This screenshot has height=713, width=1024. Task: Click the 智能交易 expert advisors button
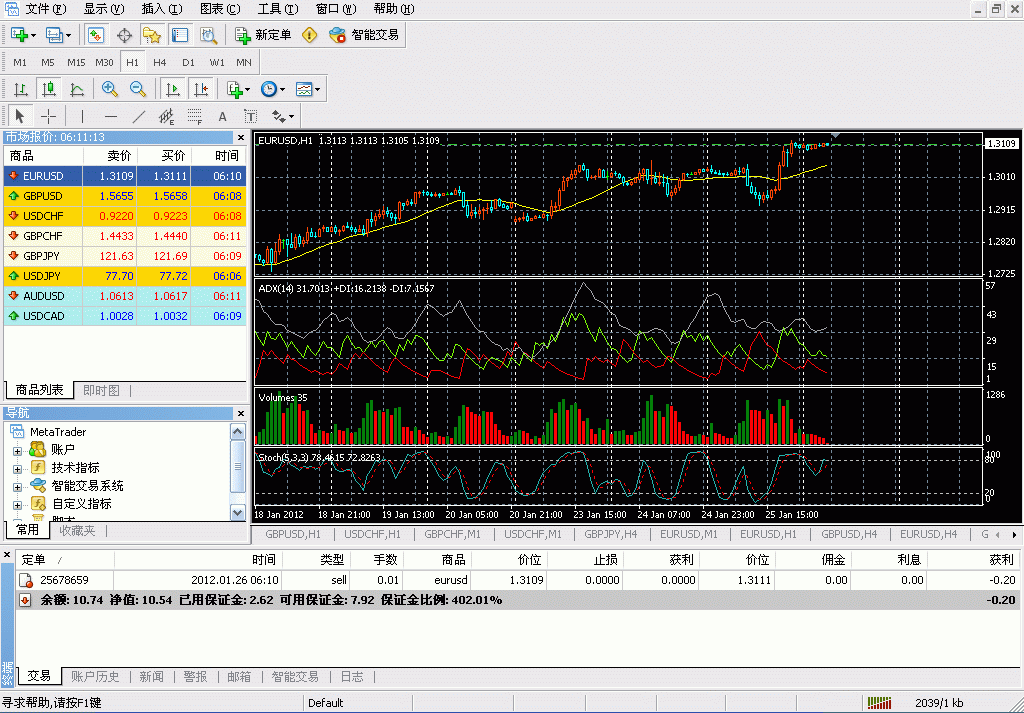coord(365,35)
